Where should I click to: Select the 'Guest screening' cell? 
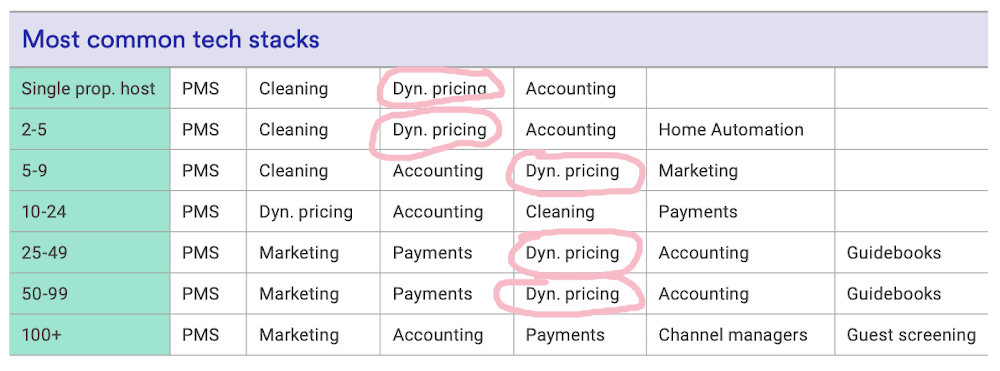[x=911, y=335]
